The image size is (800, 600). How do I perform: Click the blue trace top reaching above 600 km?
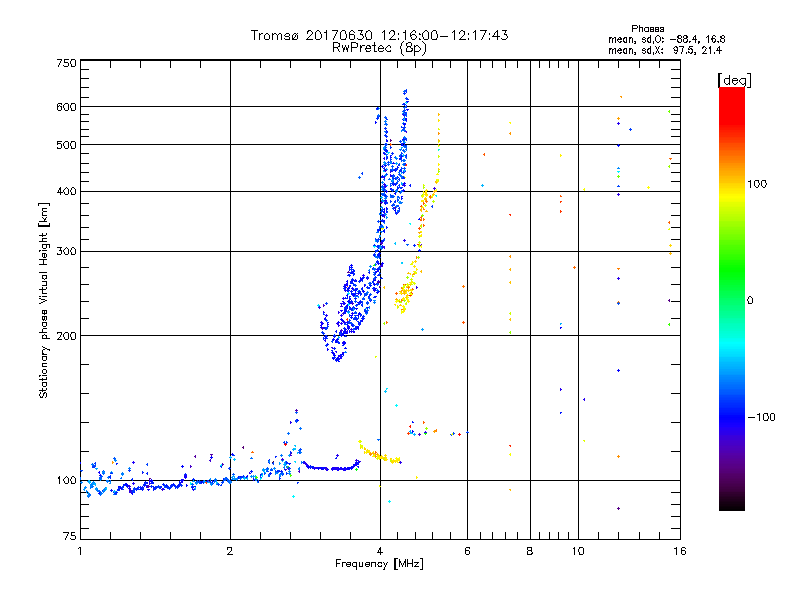click(x=405, y=99)
